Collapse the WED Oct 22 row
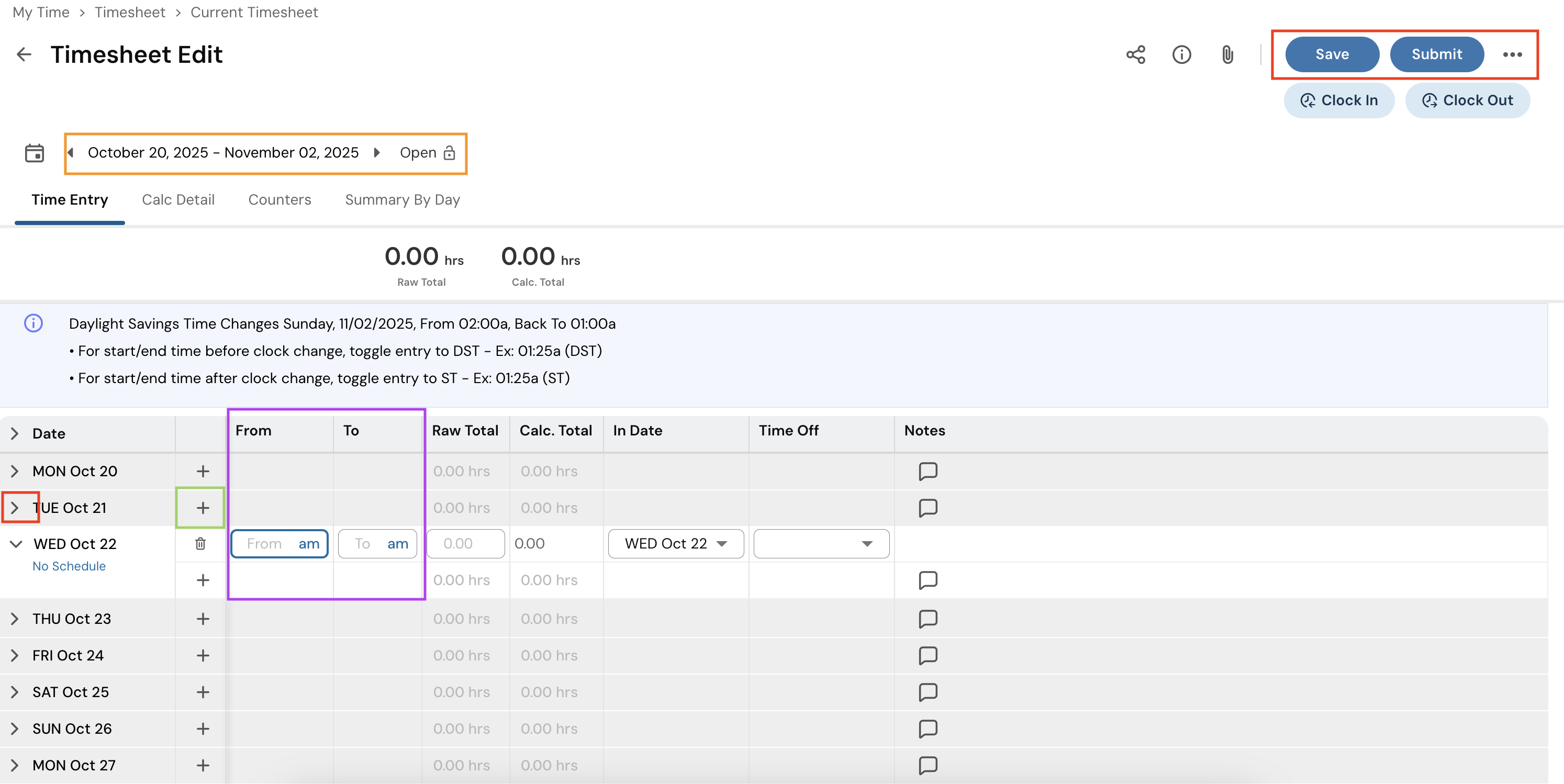 16,544
